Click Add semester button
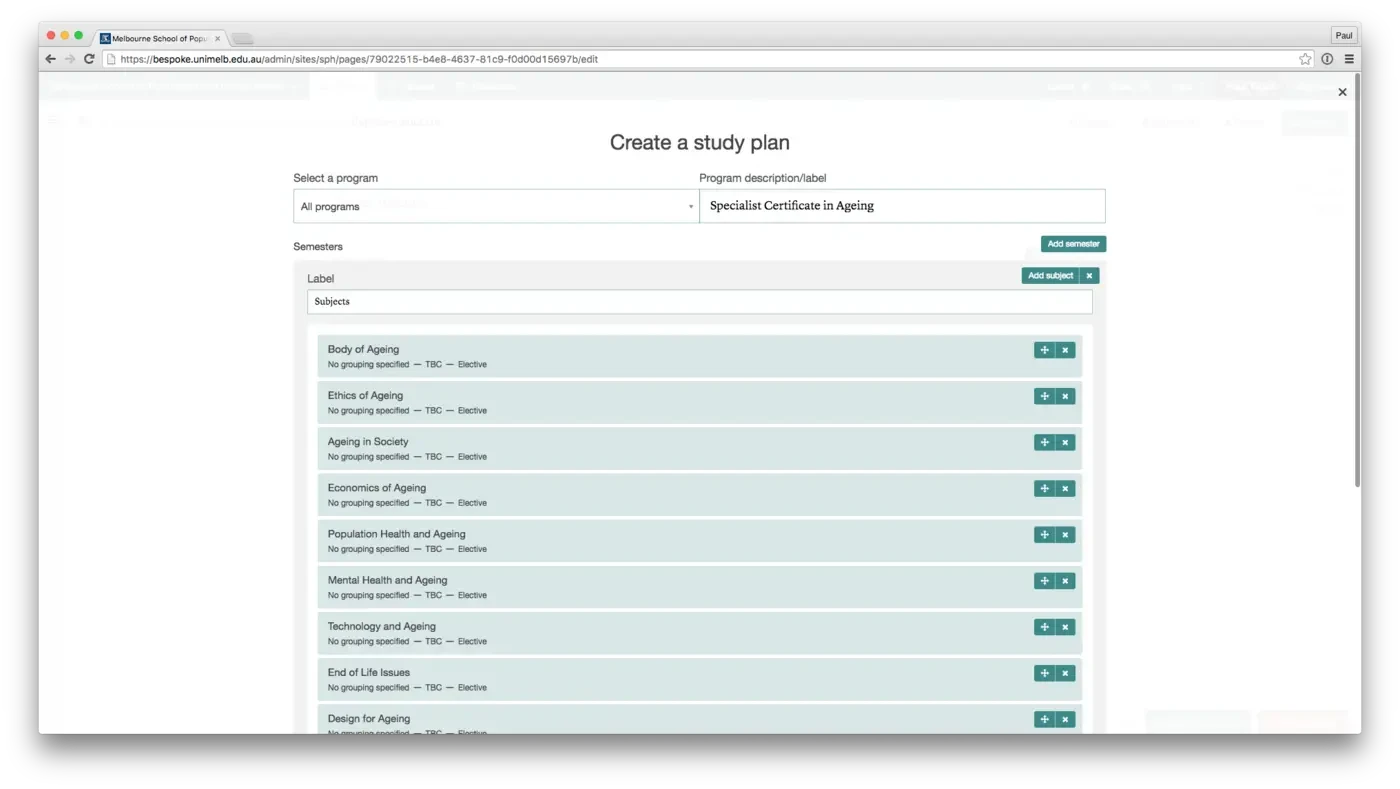The height and width of the screenshot is (789, 1400). tap(1073, 244)
